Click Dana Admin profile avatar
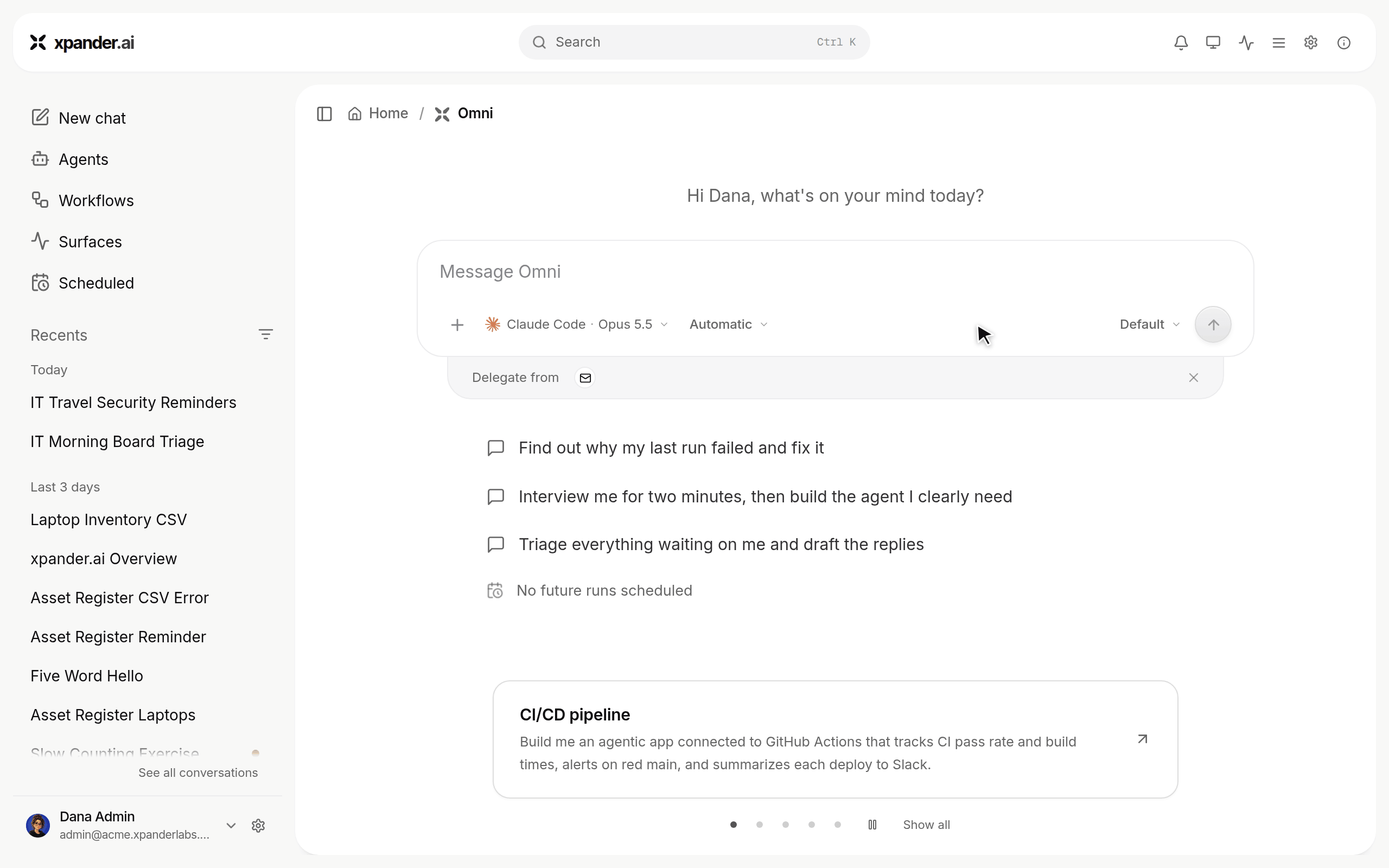The width and height of the screenshot is (1389, 868). 38,826
